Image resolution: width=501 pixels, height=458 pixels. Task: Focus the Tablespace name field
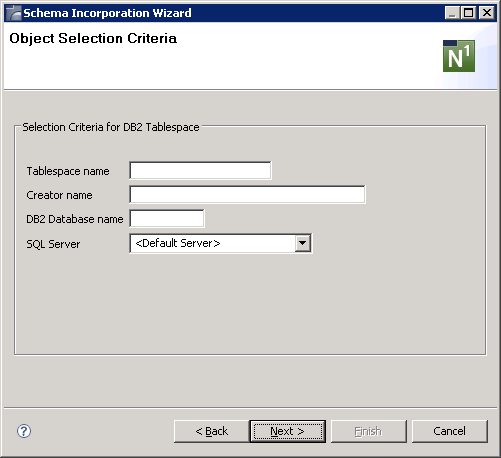[200, 171]
